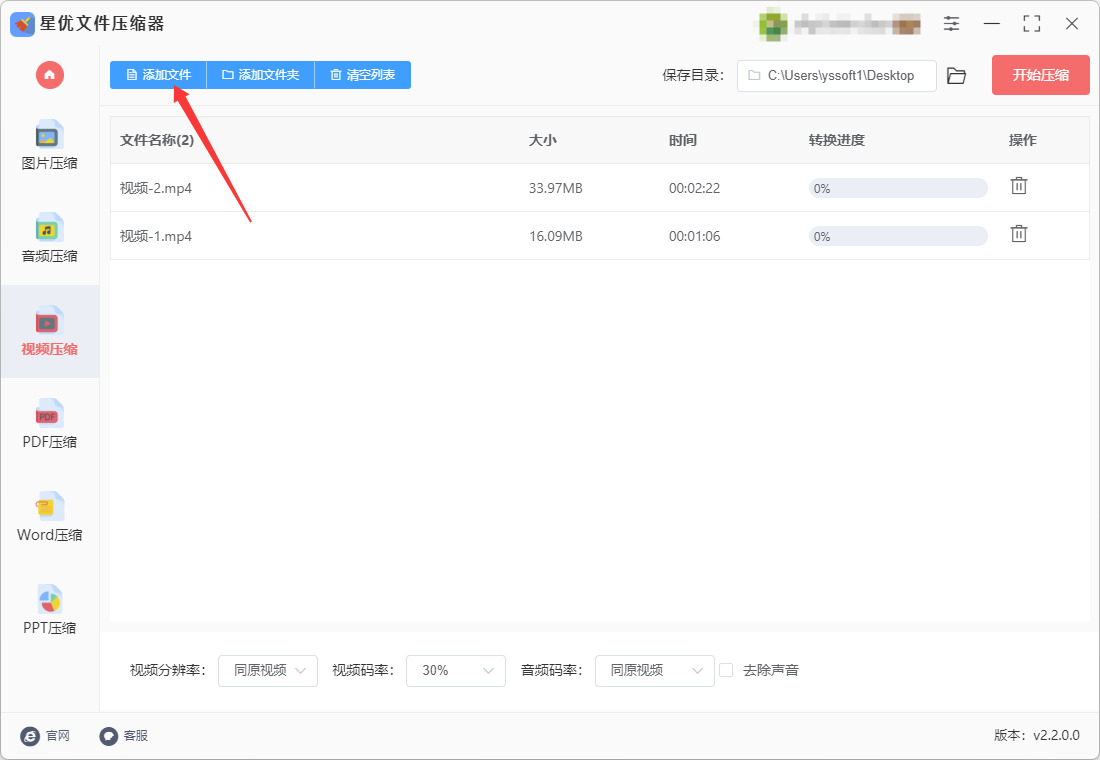This screenshot has width=1100, height=760.
Task: Click 时间 column header
Action: pyautogui.click(x=683, y=140)
